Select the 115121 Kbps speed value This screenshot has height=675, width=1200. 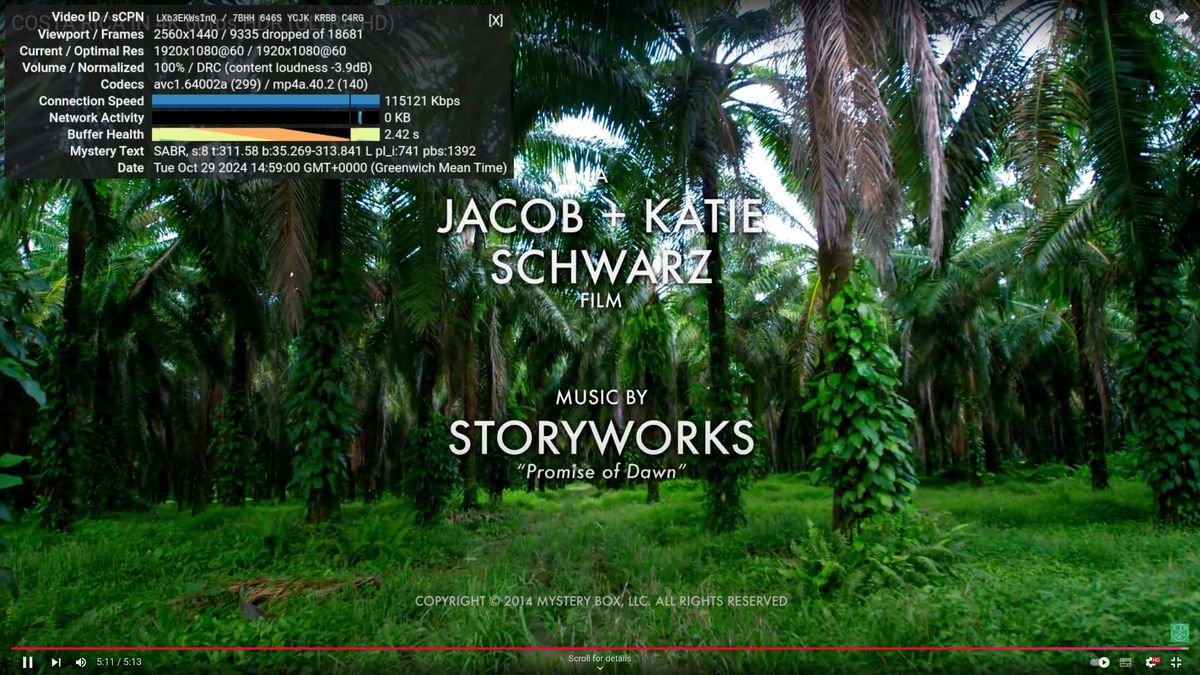pos(422,101)
